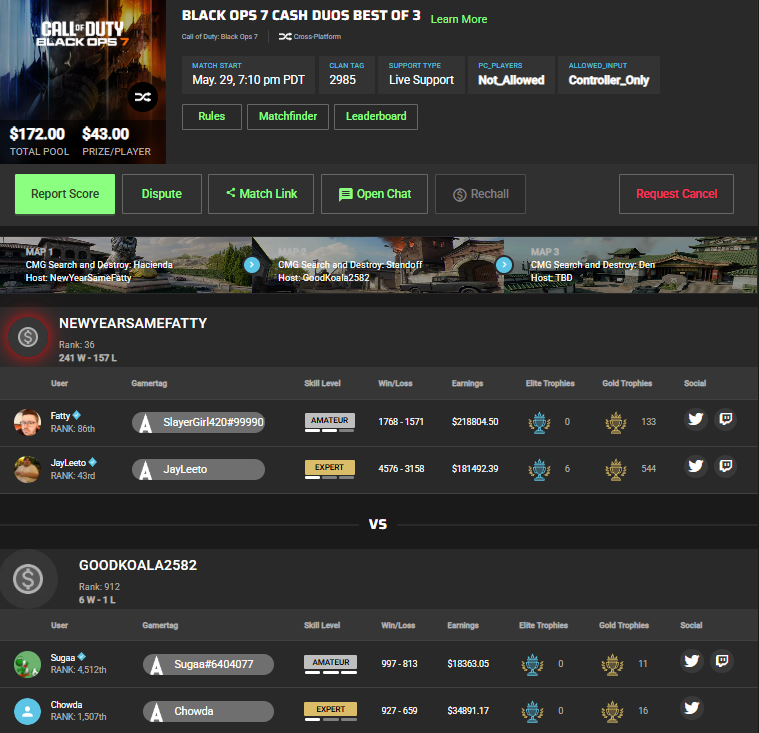This screenshot has width=759, height=733.
Task: Click JayLeeto's EXPERT skill badge
Action: click(330, 467)
